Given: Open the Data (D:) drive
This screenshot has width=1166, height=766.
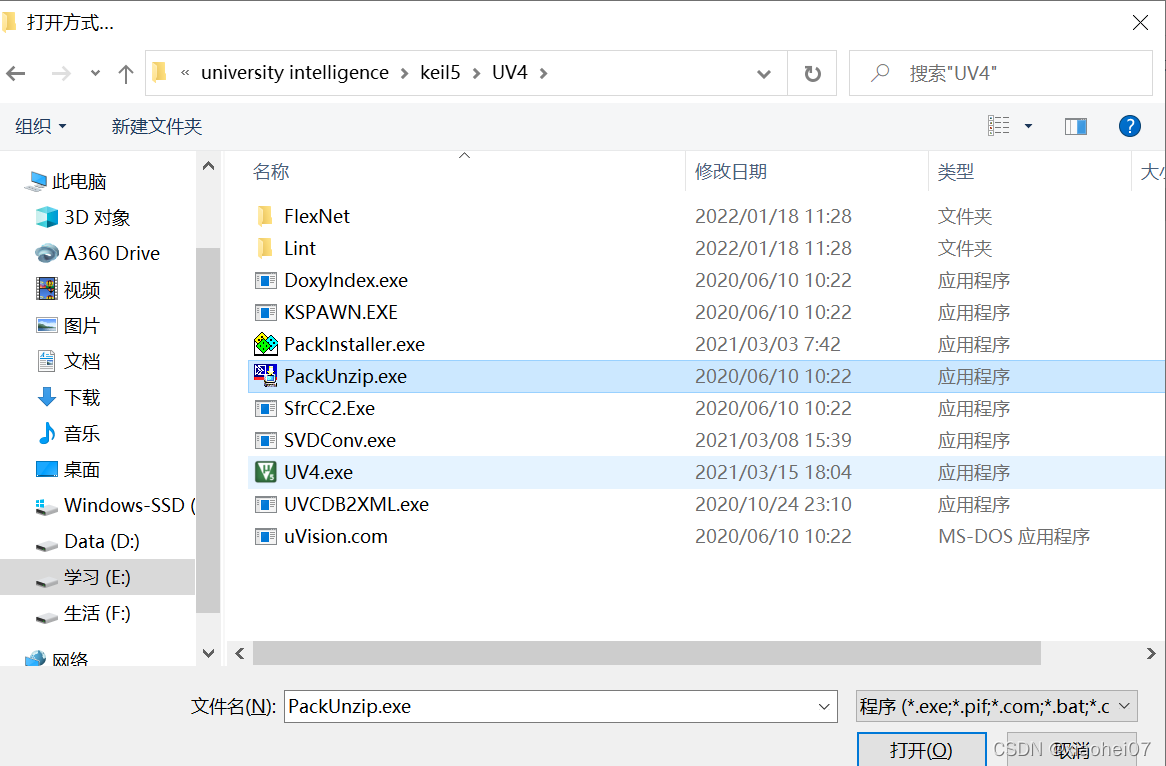Looking at the screenshot, I should point(87,541).
